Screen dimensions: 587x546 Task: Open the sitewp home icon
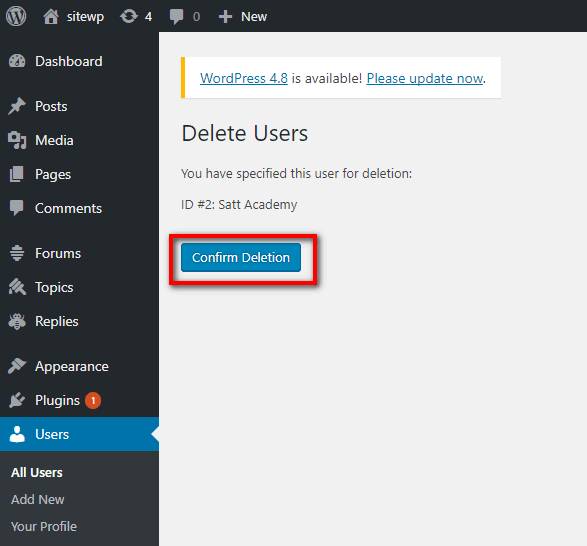pyautogui.click(x=51, y=16)
